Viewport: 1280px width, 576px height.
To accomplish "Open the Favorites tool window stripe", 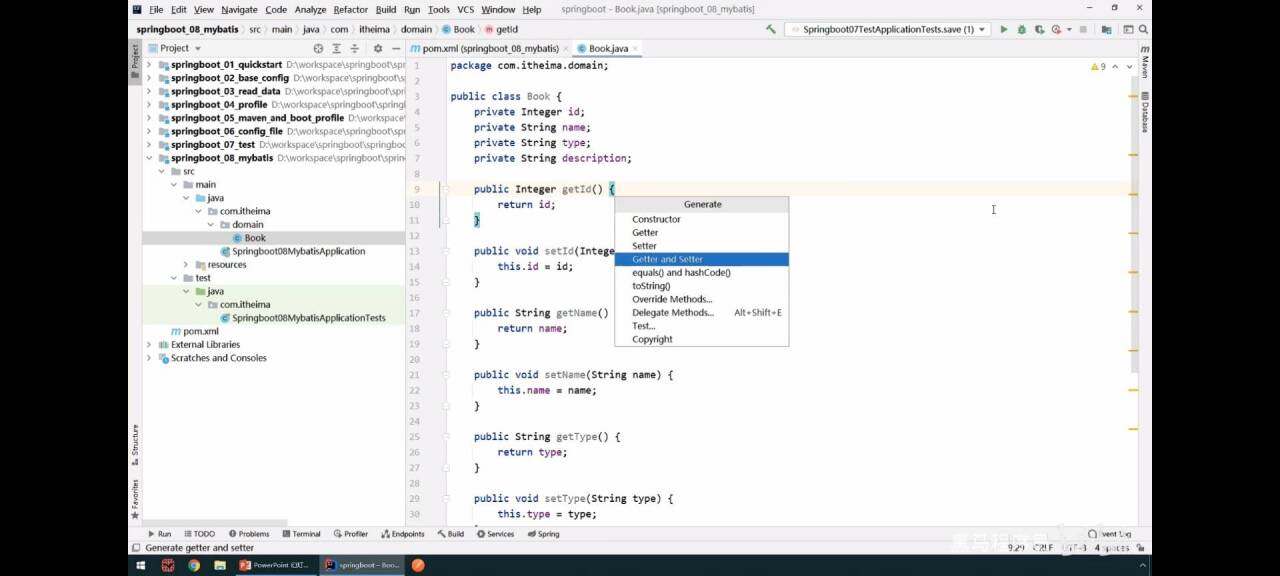I will (135, 499).
